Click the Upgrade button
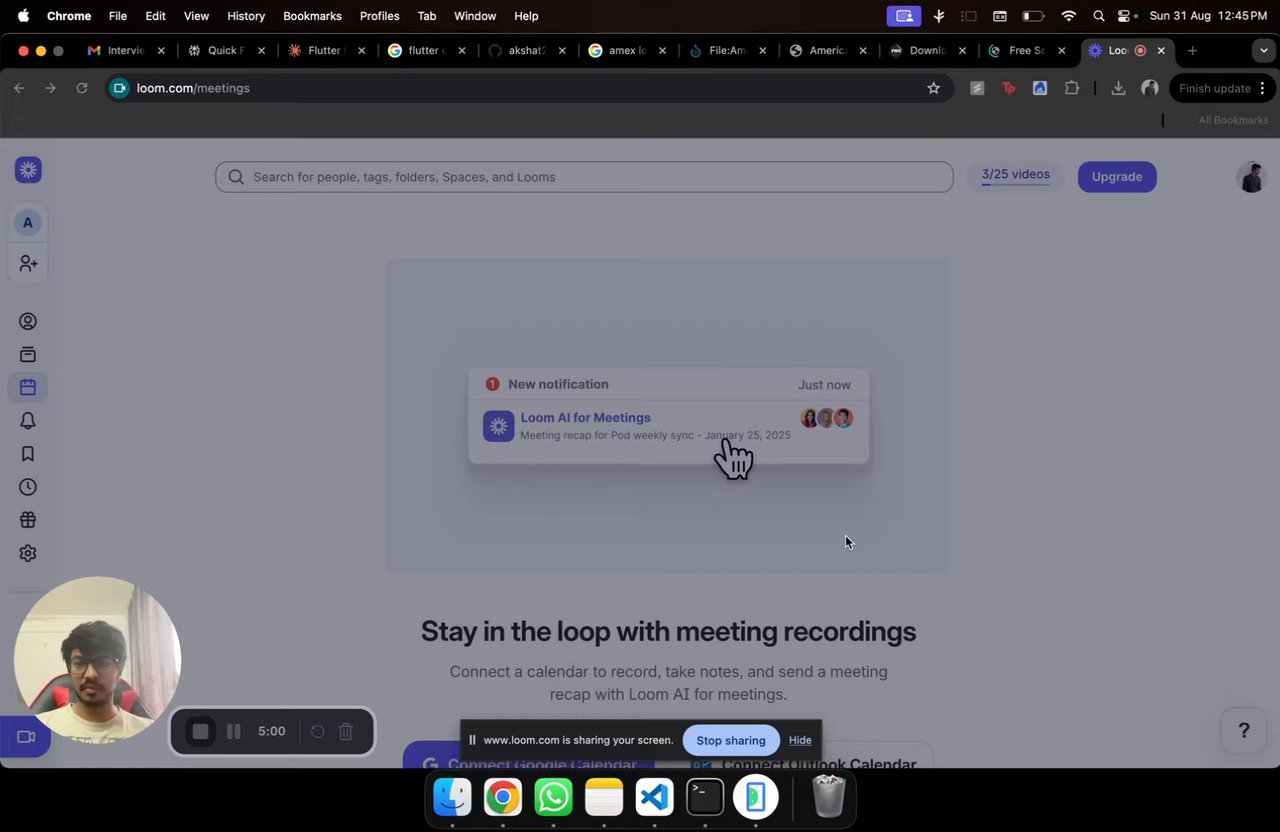The image size is (1280, 832). (1117, 177)
